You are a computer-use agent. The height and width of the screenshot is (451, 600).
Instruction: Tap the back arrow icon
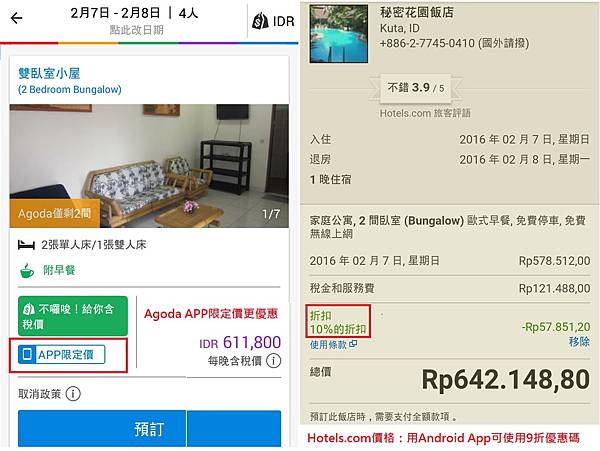click(x=16, y=18)
